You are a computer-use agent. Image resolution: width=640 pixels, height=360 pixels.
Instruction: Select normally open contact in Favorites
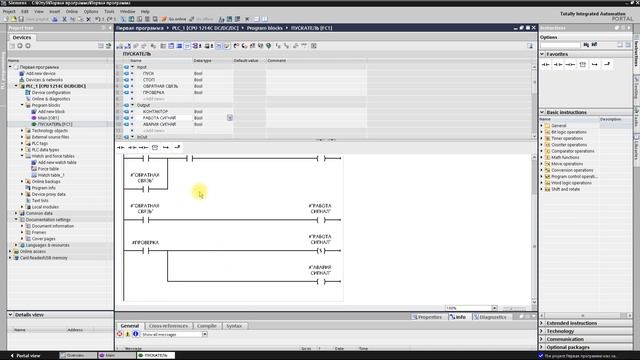coord(546,64)
